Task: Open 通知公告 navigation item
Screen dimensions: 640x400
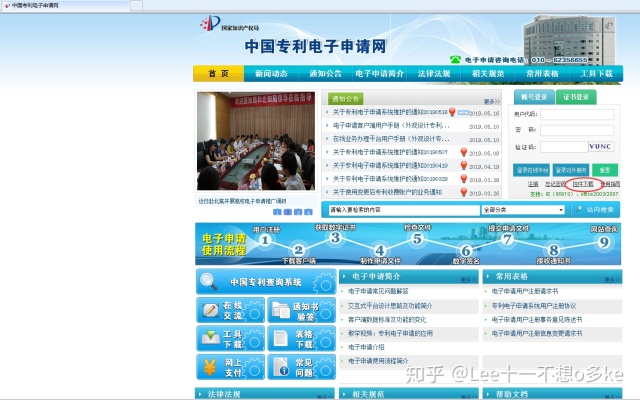Action: (325, 73)
